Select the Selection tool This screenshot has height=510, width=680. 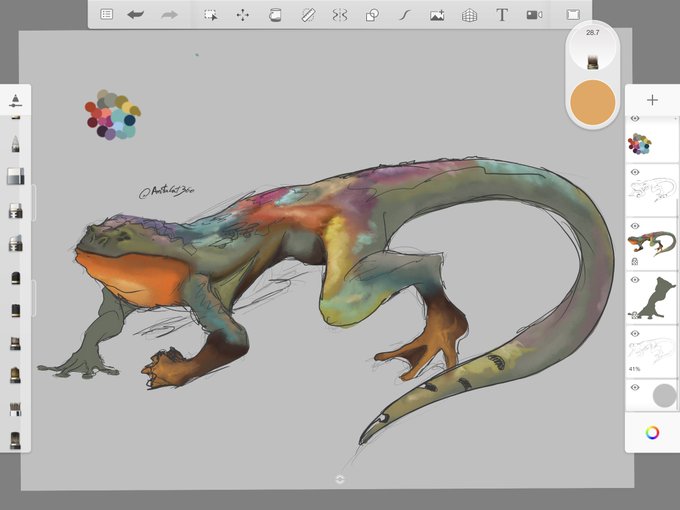[211, 15]
